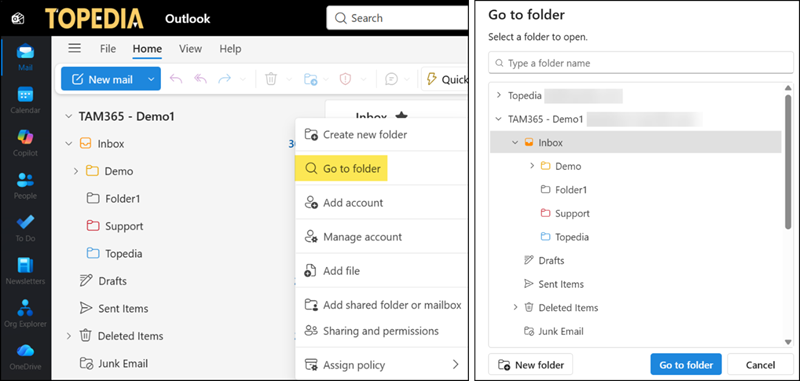Launch Copilot from the left rail
The image size is (800, 381).
pyautogui.click(x=26, y=142)
